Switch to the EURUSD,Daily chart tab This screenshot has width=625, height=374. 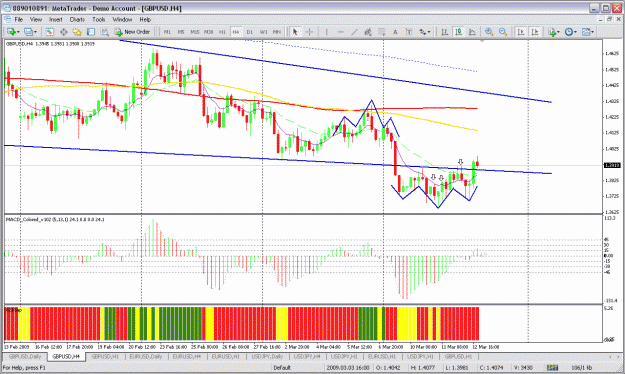click(x=146, y=357)
